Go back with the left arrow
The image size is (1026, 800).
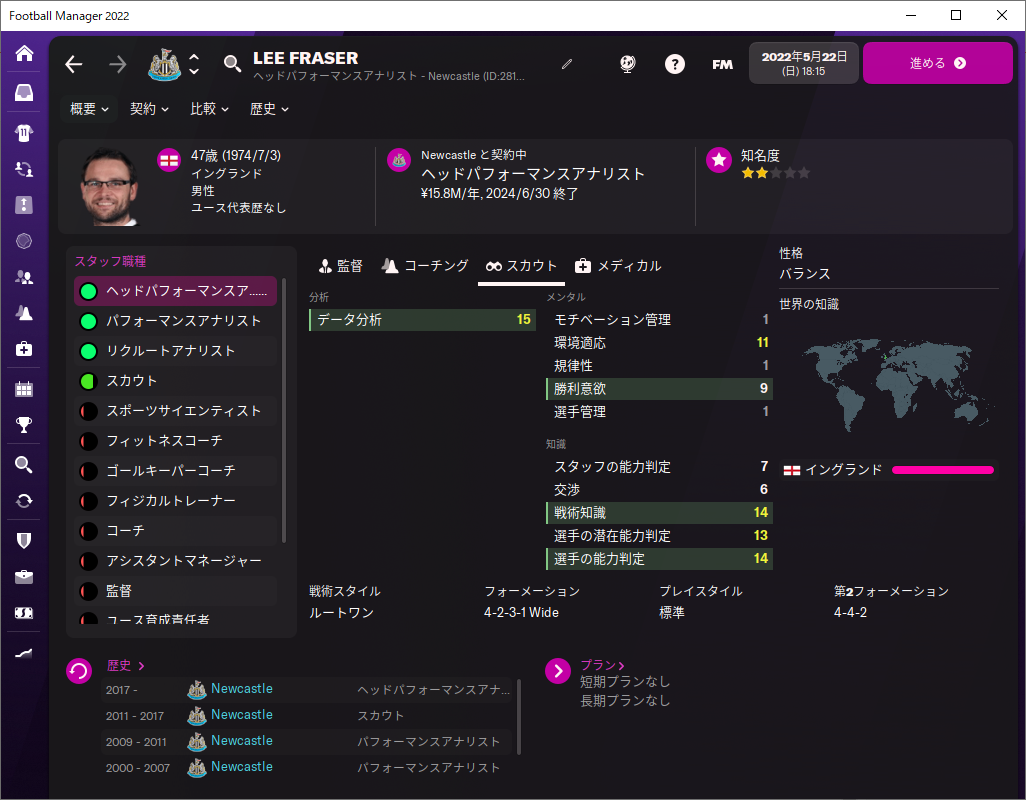[x=74, y=64]
